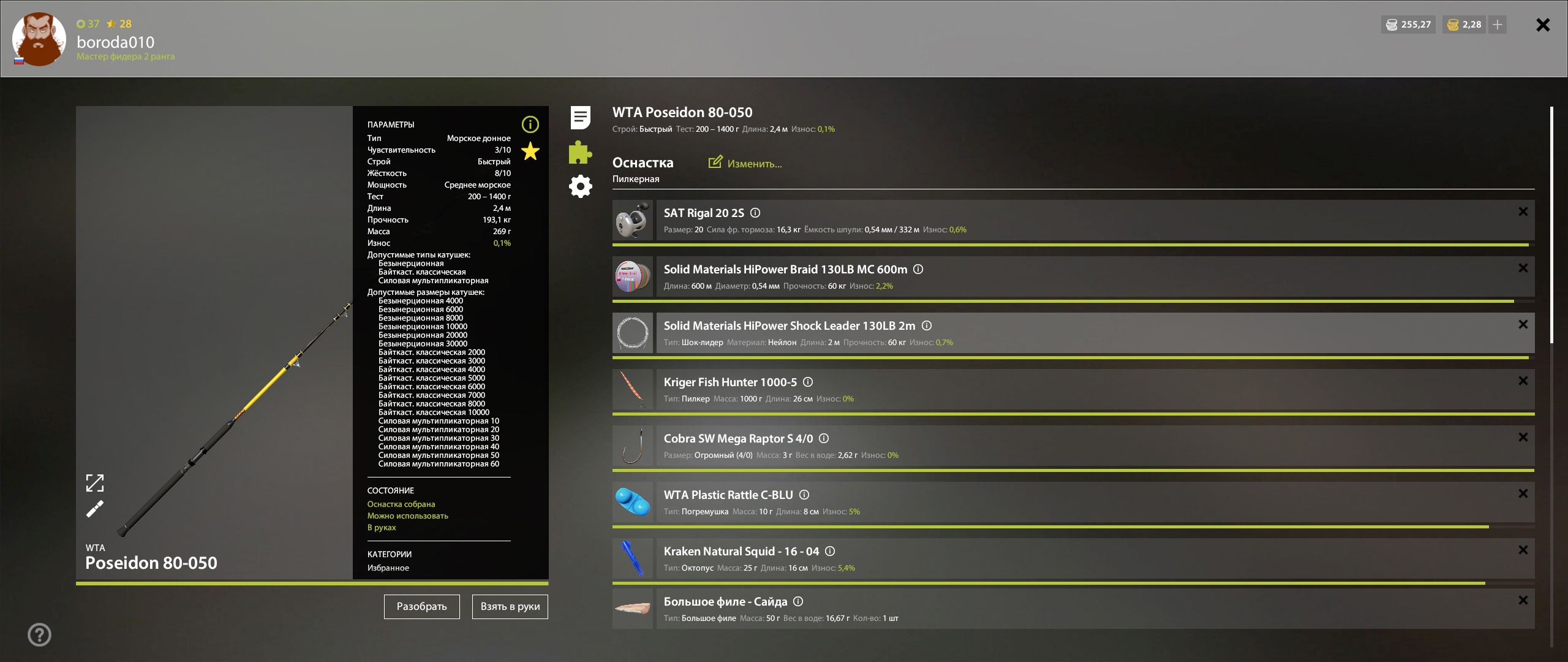1568x662 pixels.
Task: Open the help question mark icon
Action: [40, 634]
